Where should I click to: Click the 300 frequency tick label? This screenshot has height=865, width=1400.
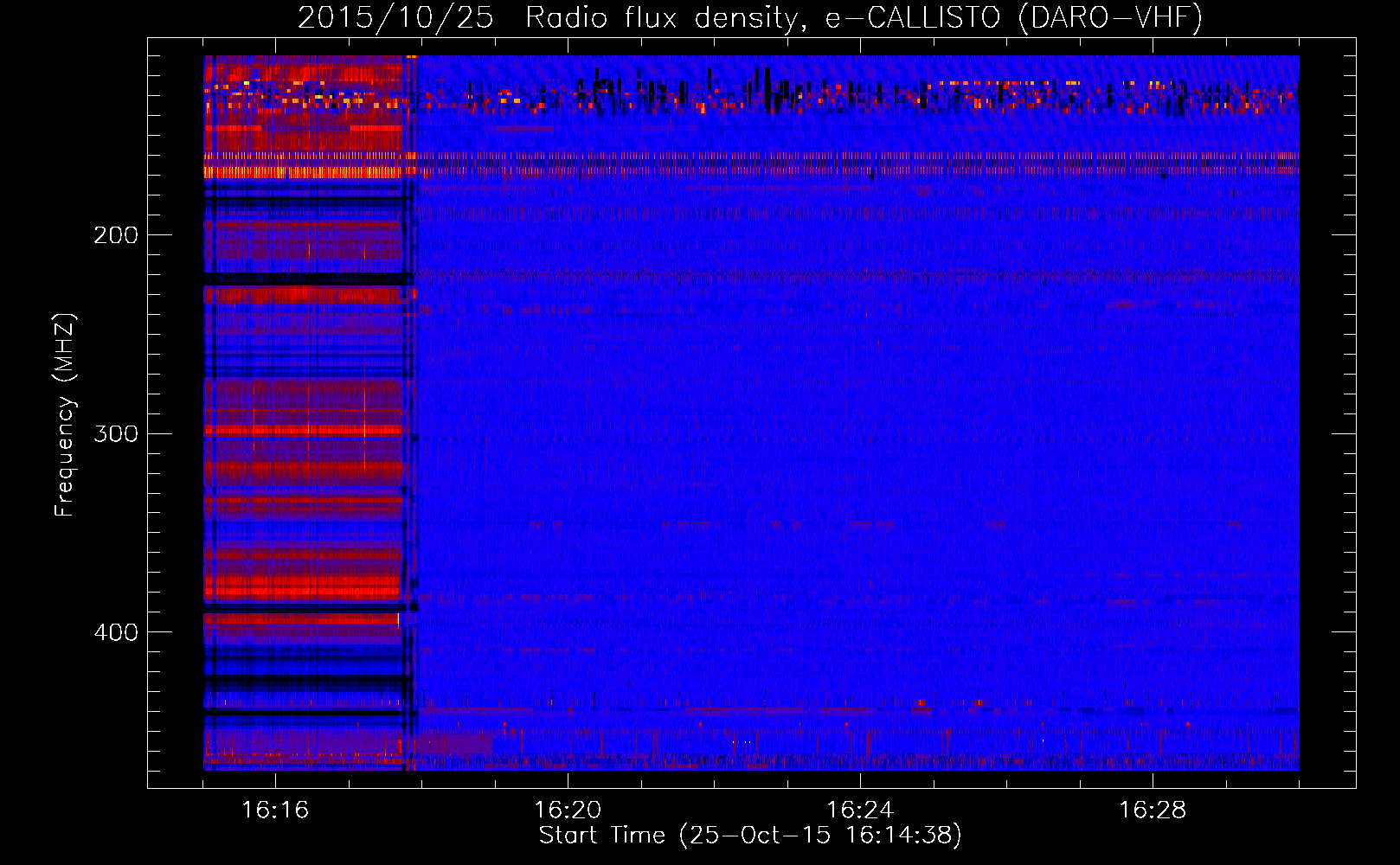116,433
